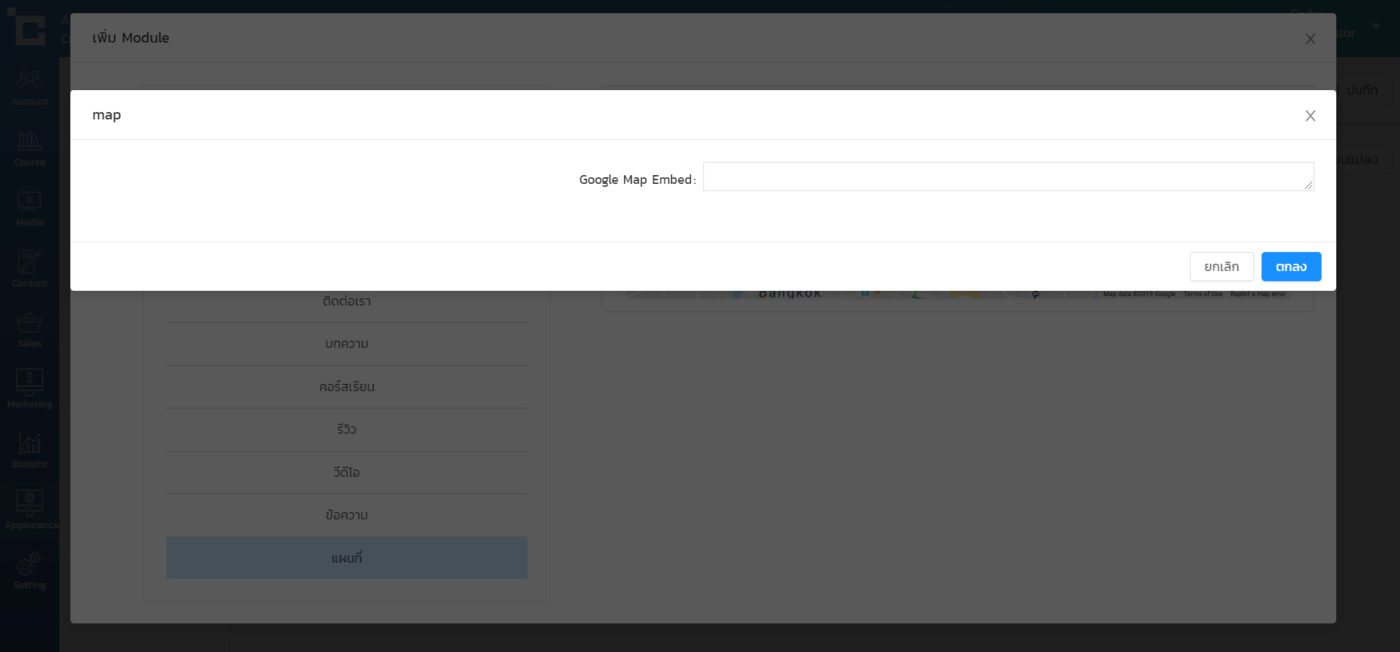The image size is (1400, 652).
Task: Select the Media sidebar icon
Action: pyautogui.click(x=29, y=201)
